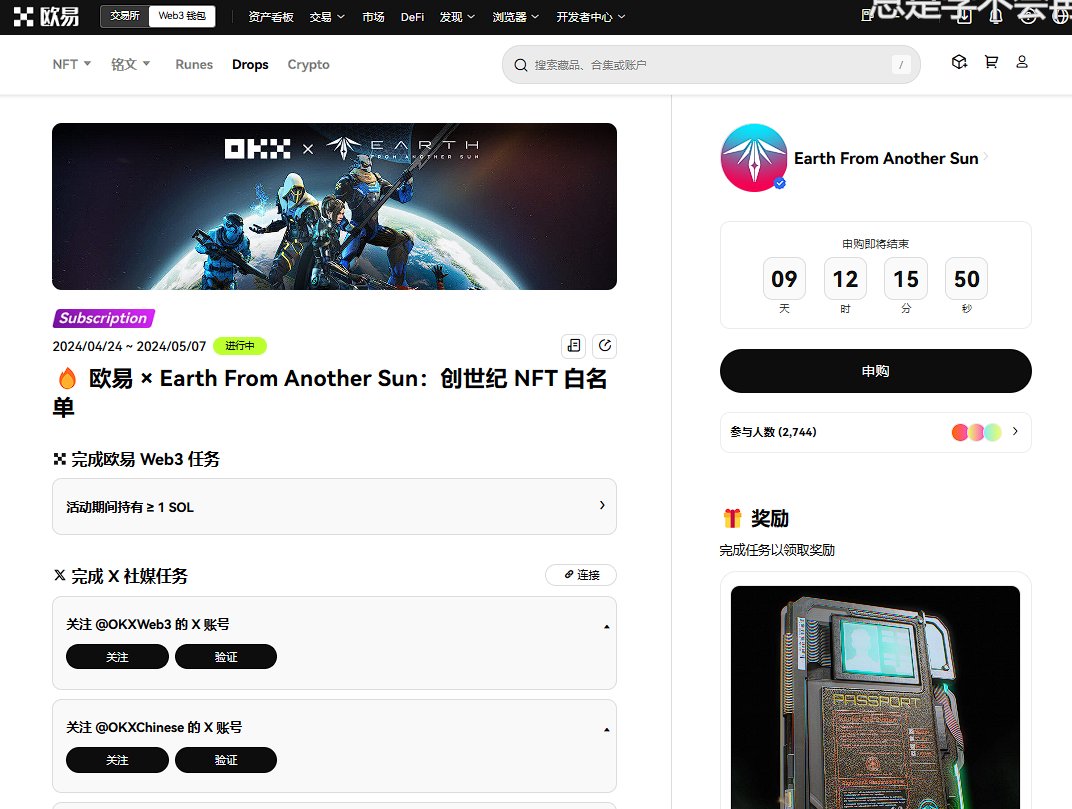Expand the 活动期间持有 ≥ 1 SOL task
The height and width of the screenshot is (809, 1072).
(x=334, y=507)
